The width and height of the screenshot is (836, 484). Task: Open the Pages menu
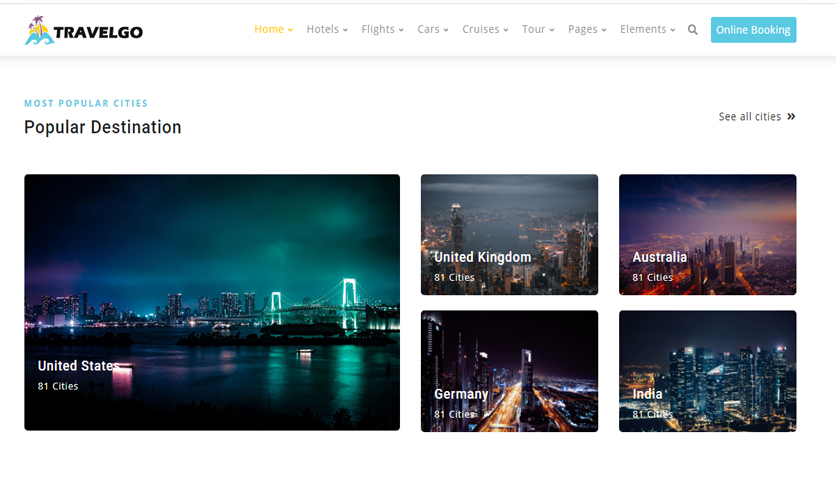tap(587, 29)
